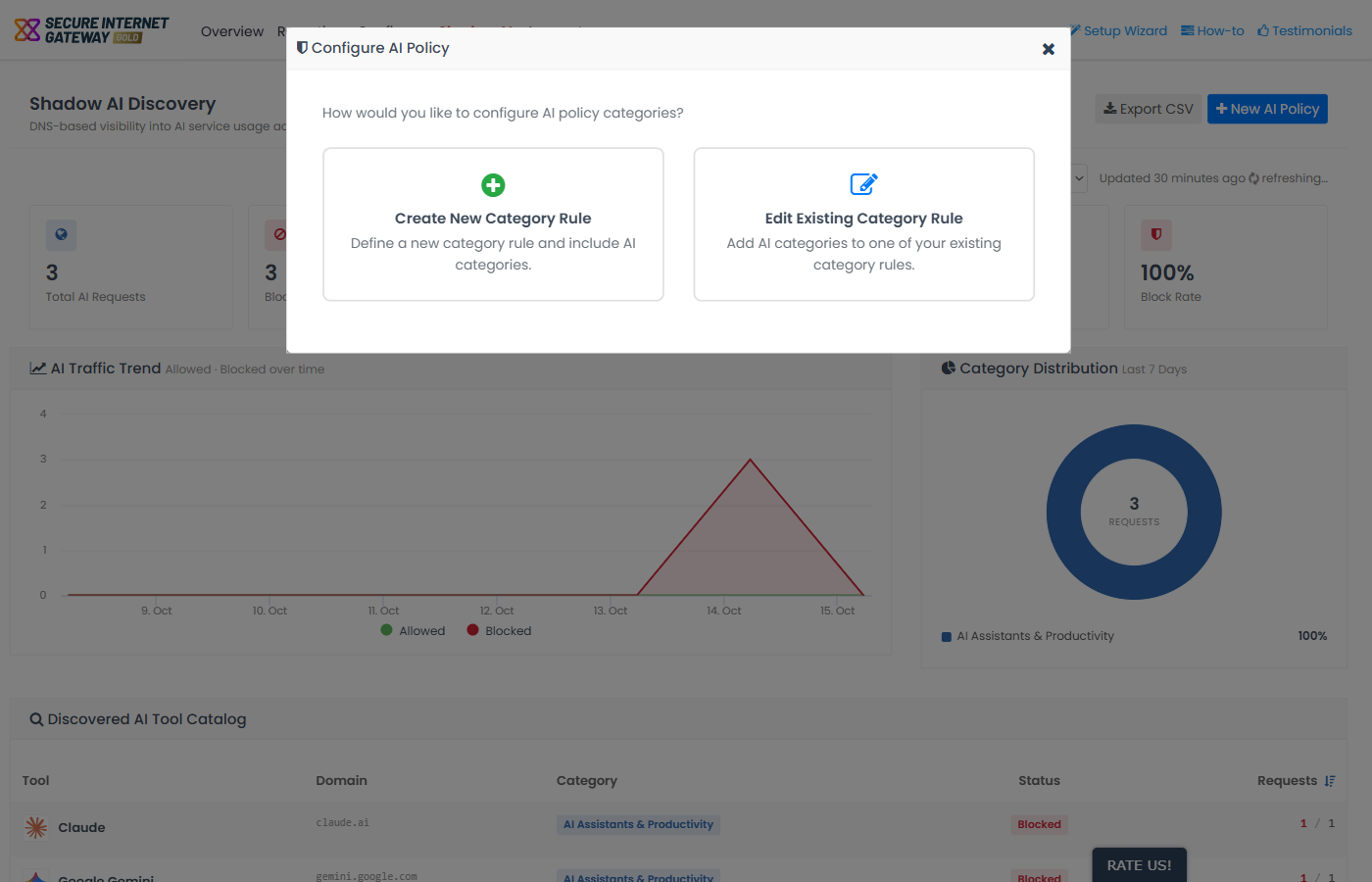The width and height of the screenshot is (1372, 882).
Task: Click the Export CSV button
Action: (x=1149, y=109)
